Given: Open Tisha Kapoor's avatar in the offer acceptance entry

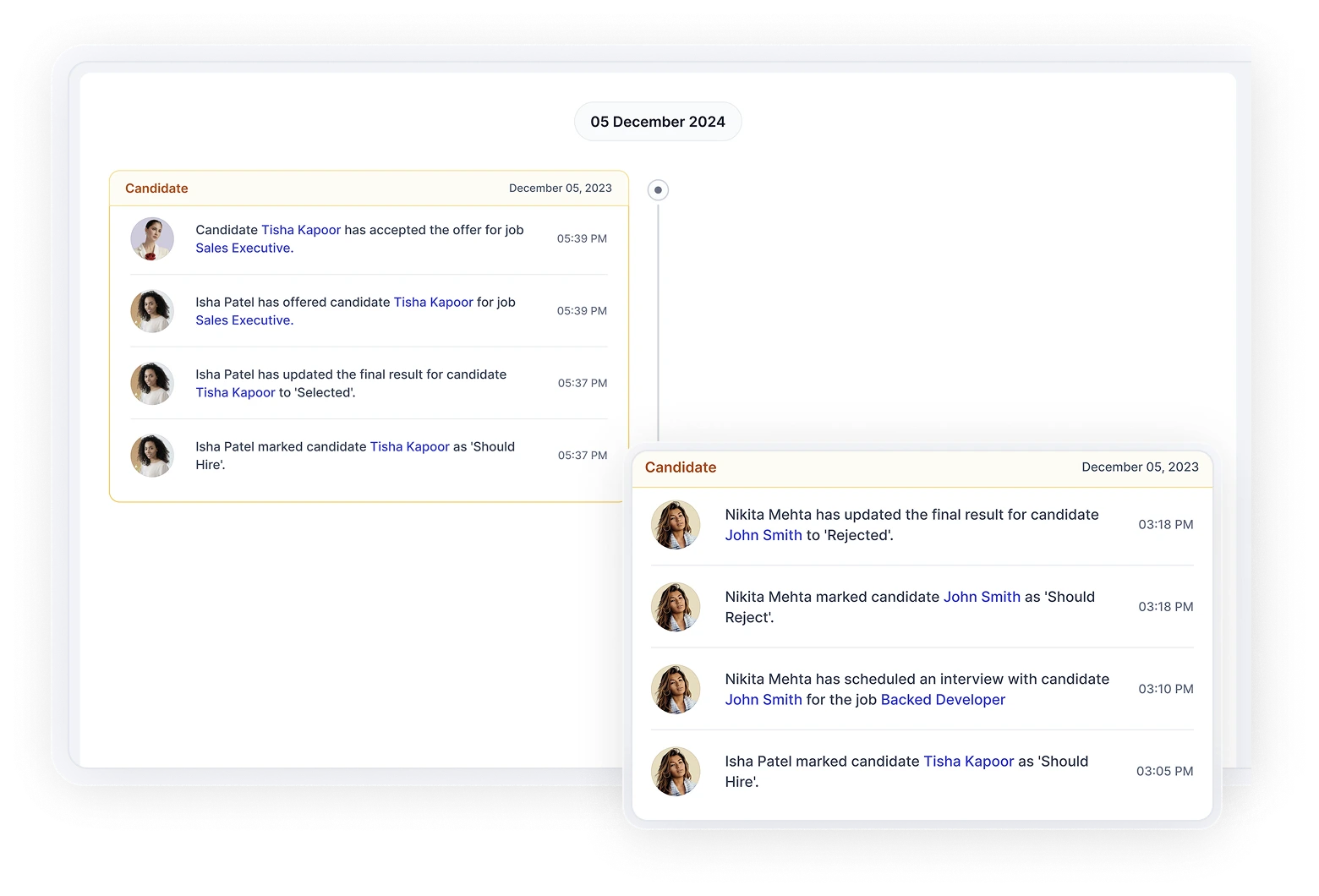Looking at the screenshot, I should (152, 239).
